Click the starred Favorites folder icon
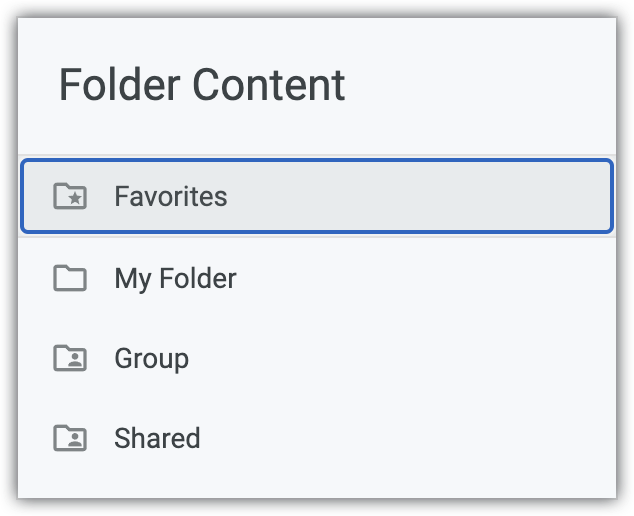Image resolution: width=634 pixels, height=516 pixels. click(70, 196)
